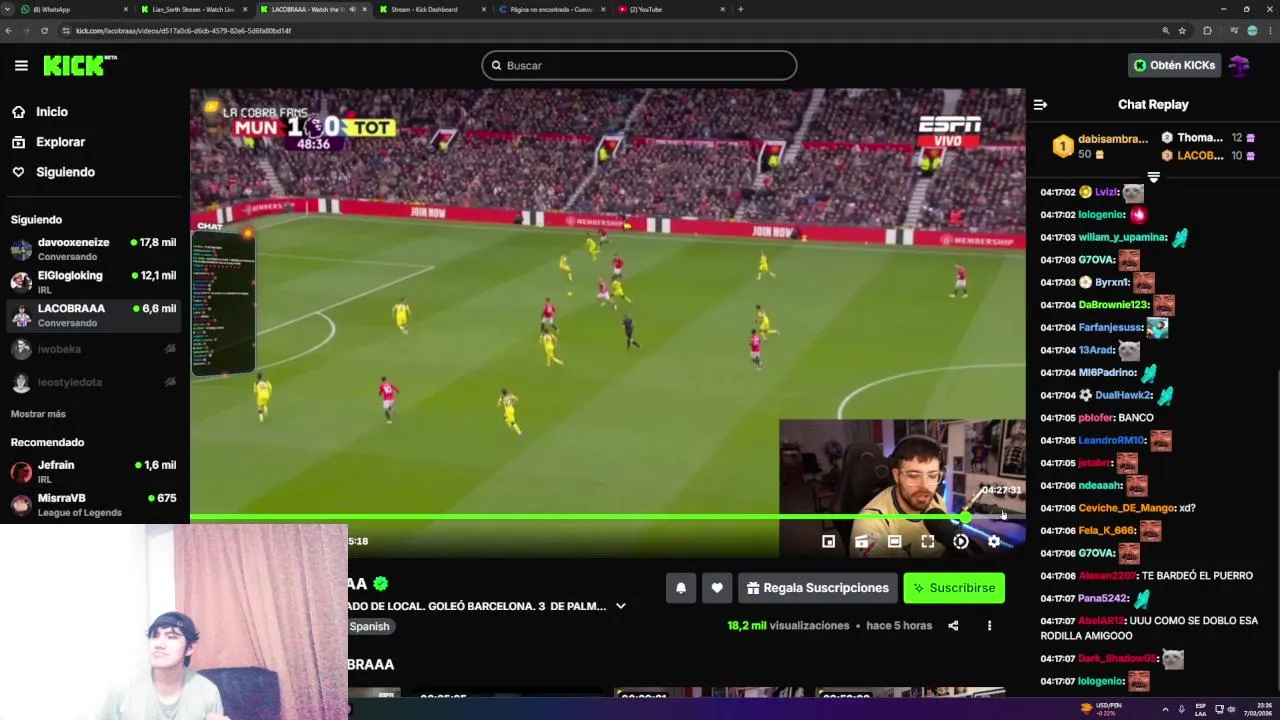Image resolution: width=1280 pixels, height=720 pixels.
Task: Click username Ceviche_DE_Mango in chat
Action: [1126, 508]
